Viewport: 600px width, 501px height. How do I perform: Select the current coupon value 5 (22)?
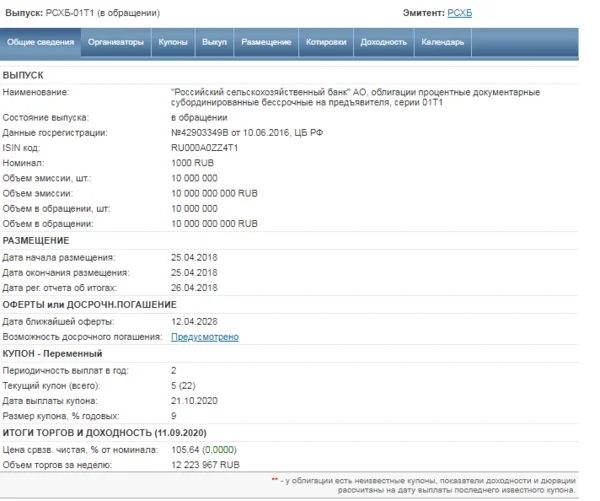click(183, 386)
